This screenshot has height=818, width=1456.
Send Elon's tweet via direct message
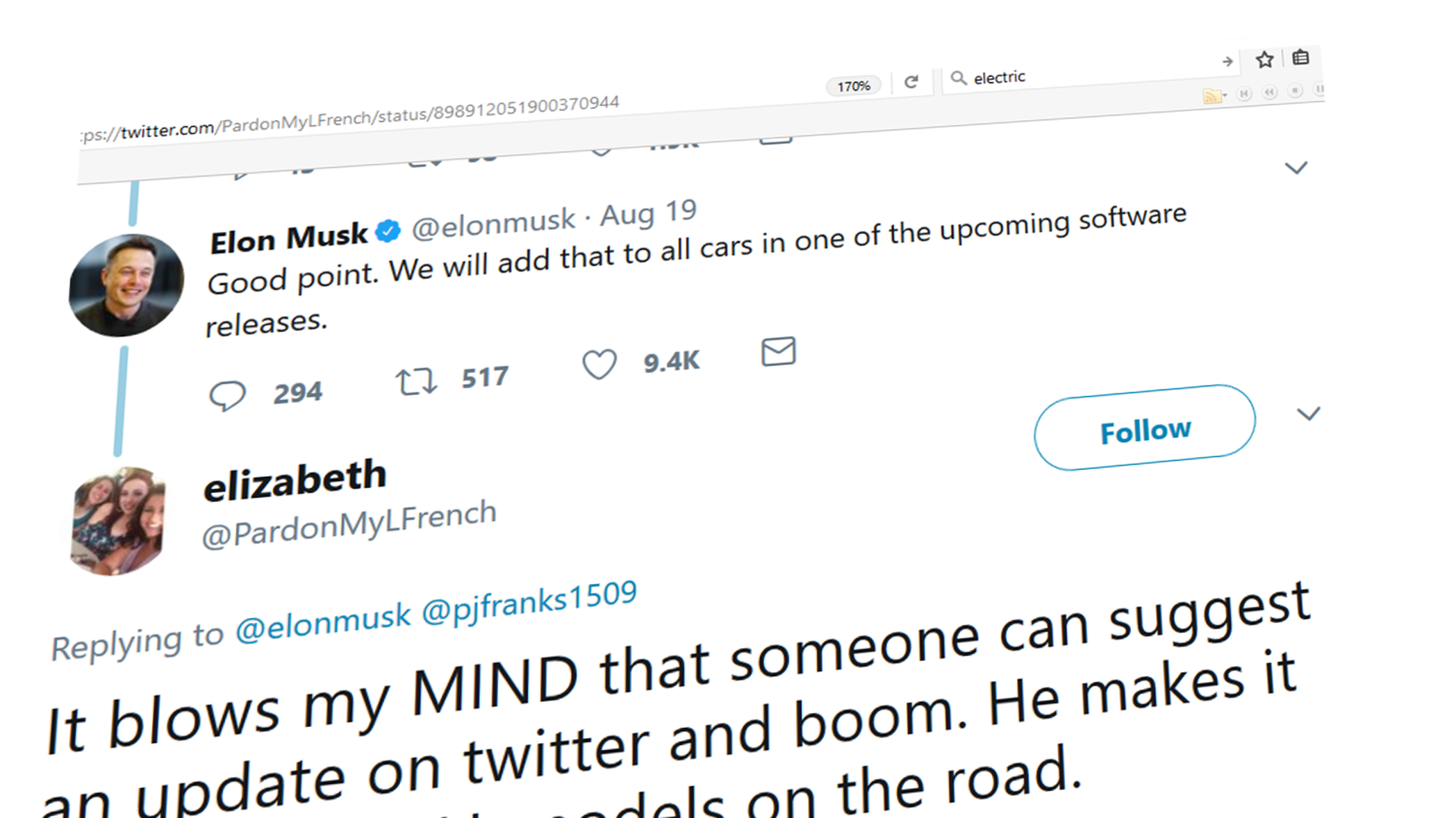(778, 351)
